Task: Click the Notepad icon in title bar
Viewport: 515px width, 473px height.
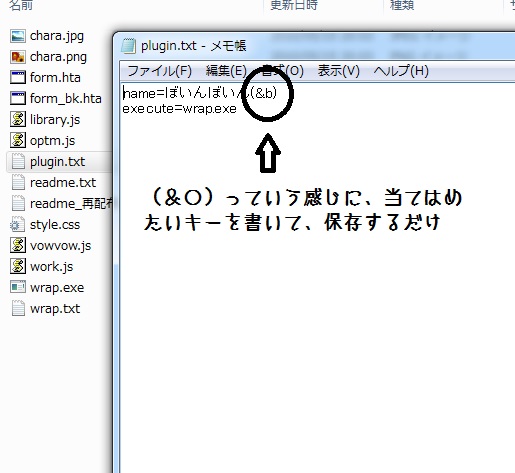Action: [129, 46]
